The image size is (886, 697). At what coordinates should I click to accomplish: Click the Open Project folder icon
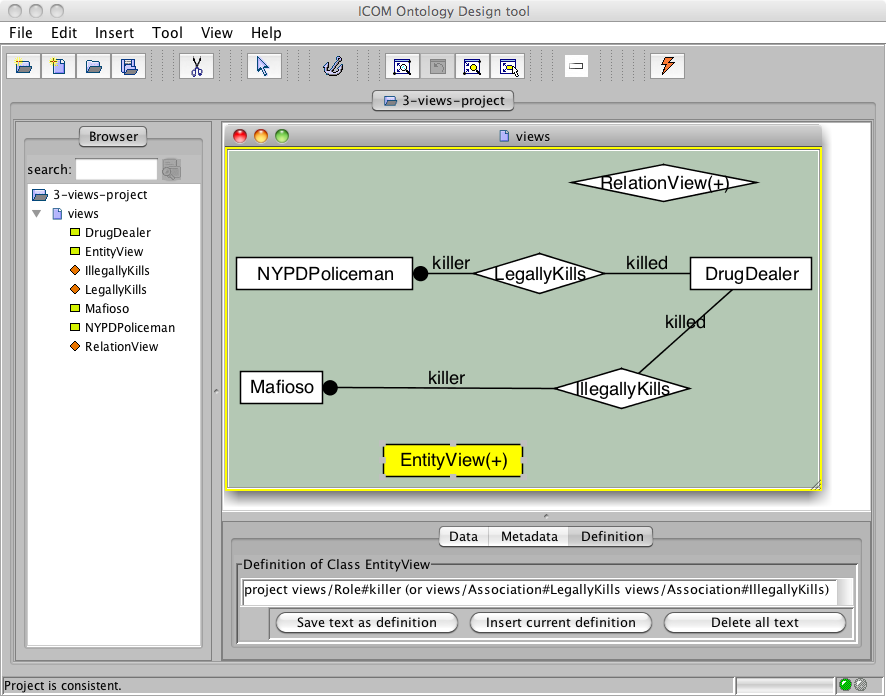pos(93,66)
